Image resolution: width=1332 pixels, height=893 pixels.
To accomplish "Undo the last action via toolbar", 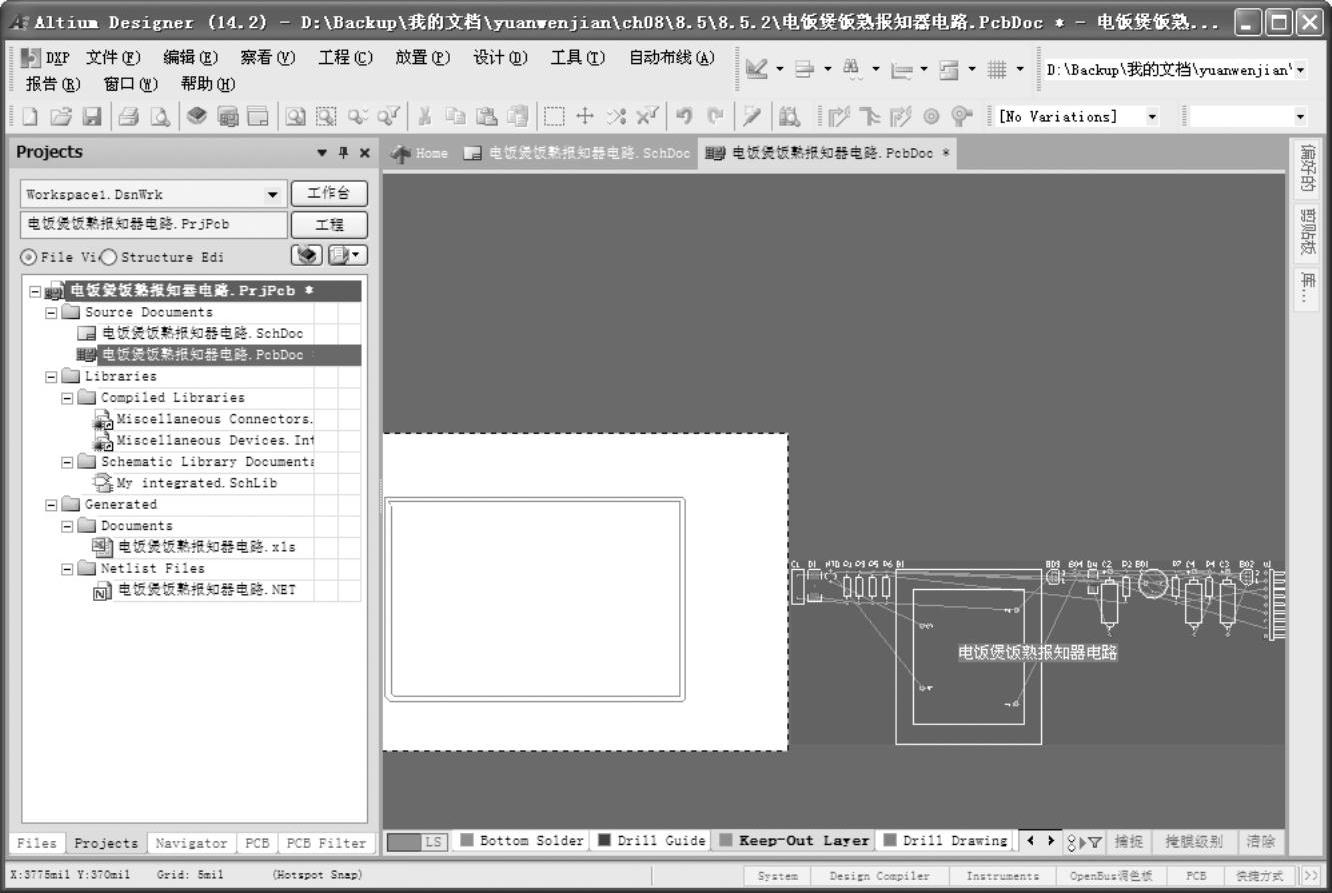I will [x=684, y=117].
